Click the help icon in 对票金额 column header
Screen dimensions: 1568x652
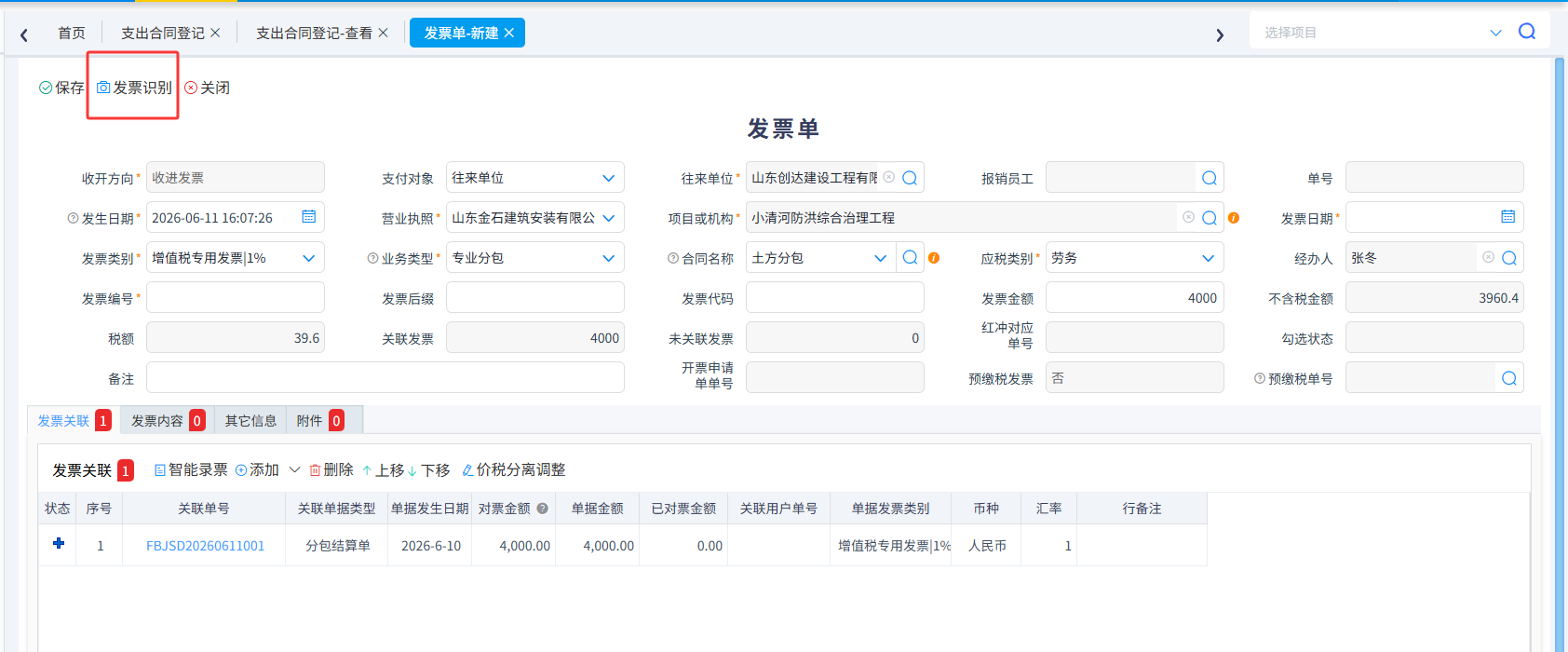point(542,509)
